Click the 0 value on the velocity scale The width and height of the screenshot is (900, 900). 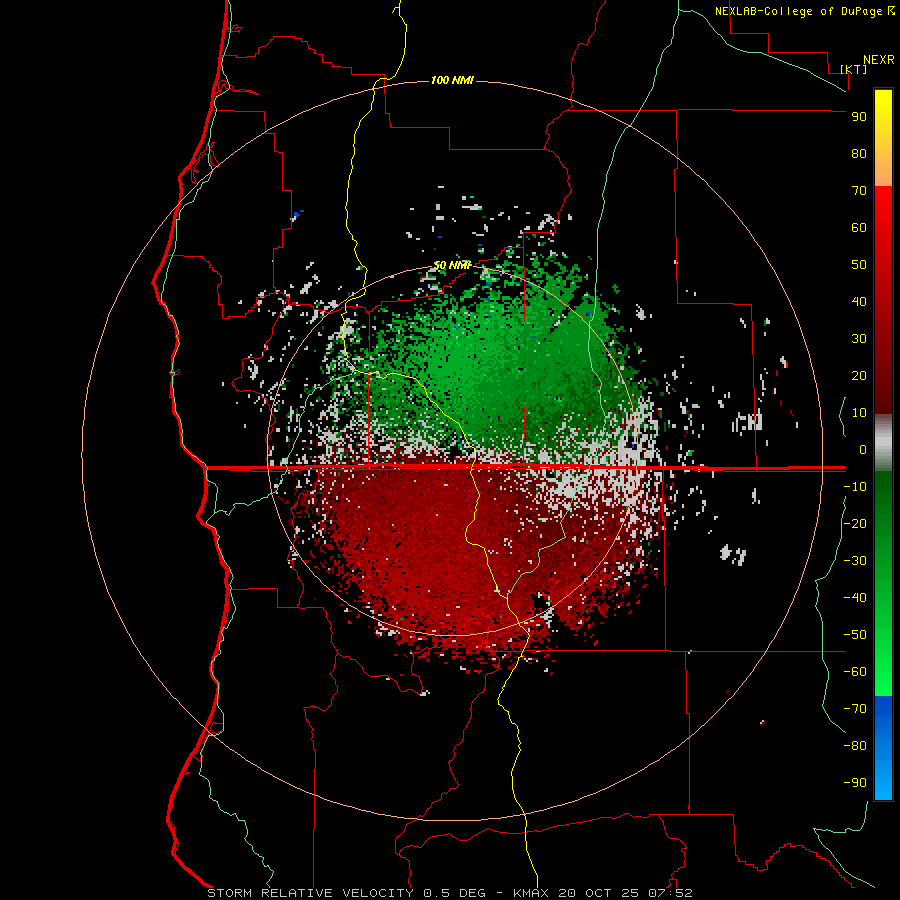click(x=862, y=449)
